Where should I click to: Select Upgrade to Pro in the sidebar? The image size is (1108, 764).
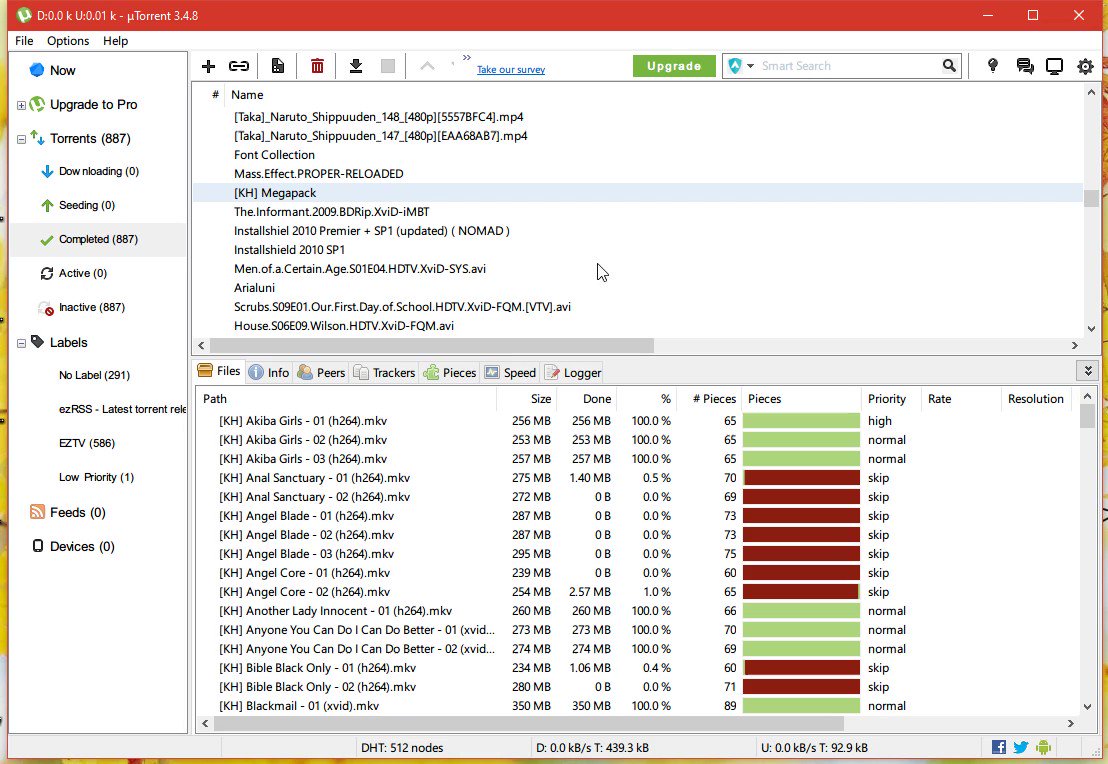click(93, 105)
